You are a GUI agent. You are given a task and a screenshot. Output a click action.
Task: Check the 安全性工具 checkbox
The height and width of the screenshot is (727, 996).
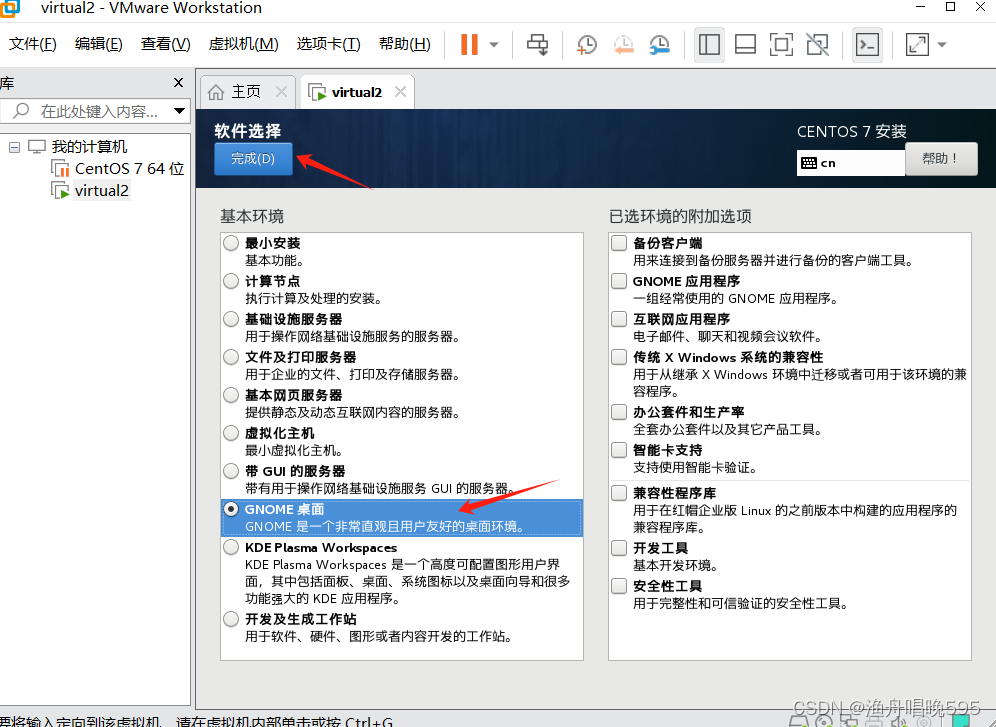pos(619,585)
